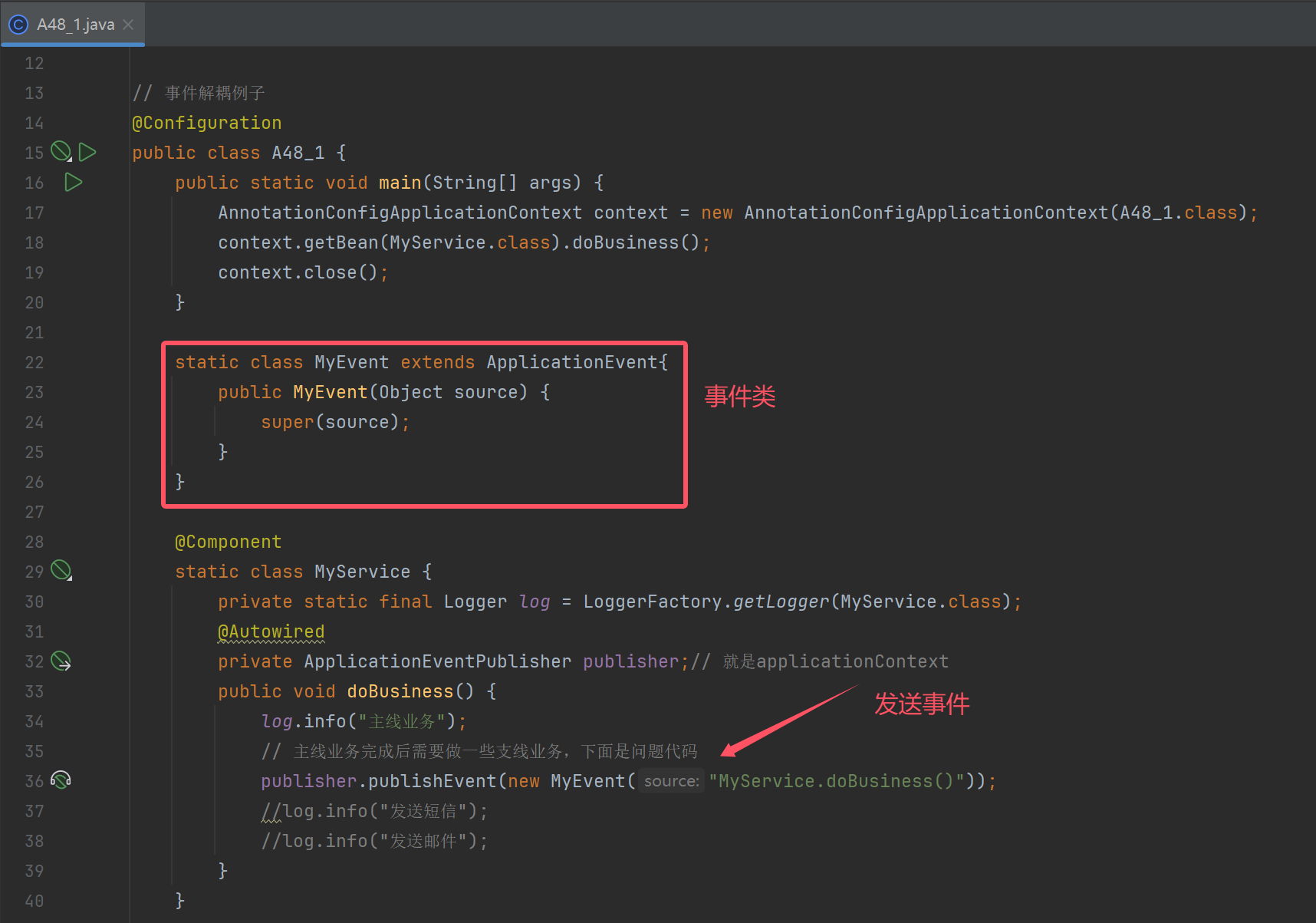Click the Spring bean gutter icon on line 29

pyautogui.click(x=61, y=570)
